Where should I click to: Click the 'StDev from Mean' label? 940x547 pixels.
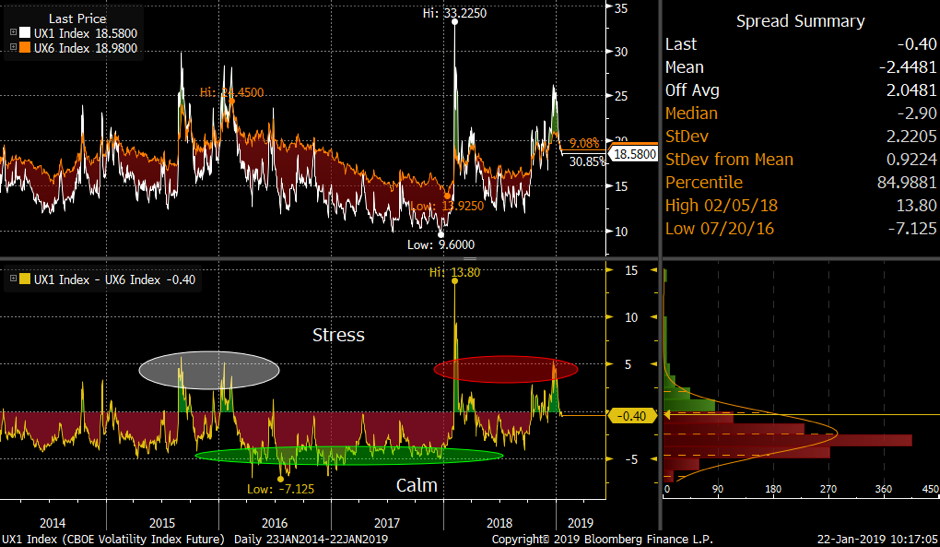729,160
